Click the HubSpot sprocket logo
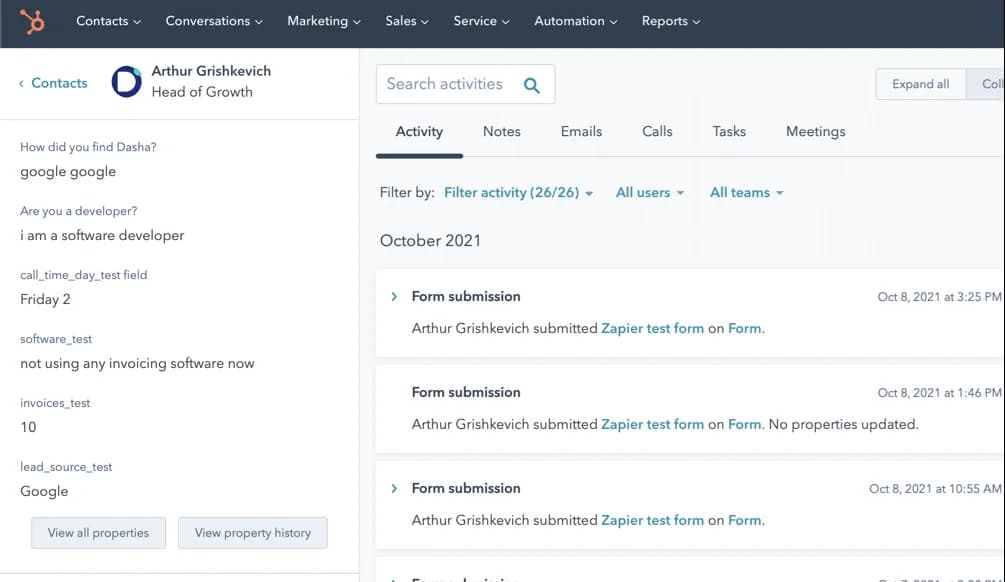1005x582 pixels. coord(32,21)
